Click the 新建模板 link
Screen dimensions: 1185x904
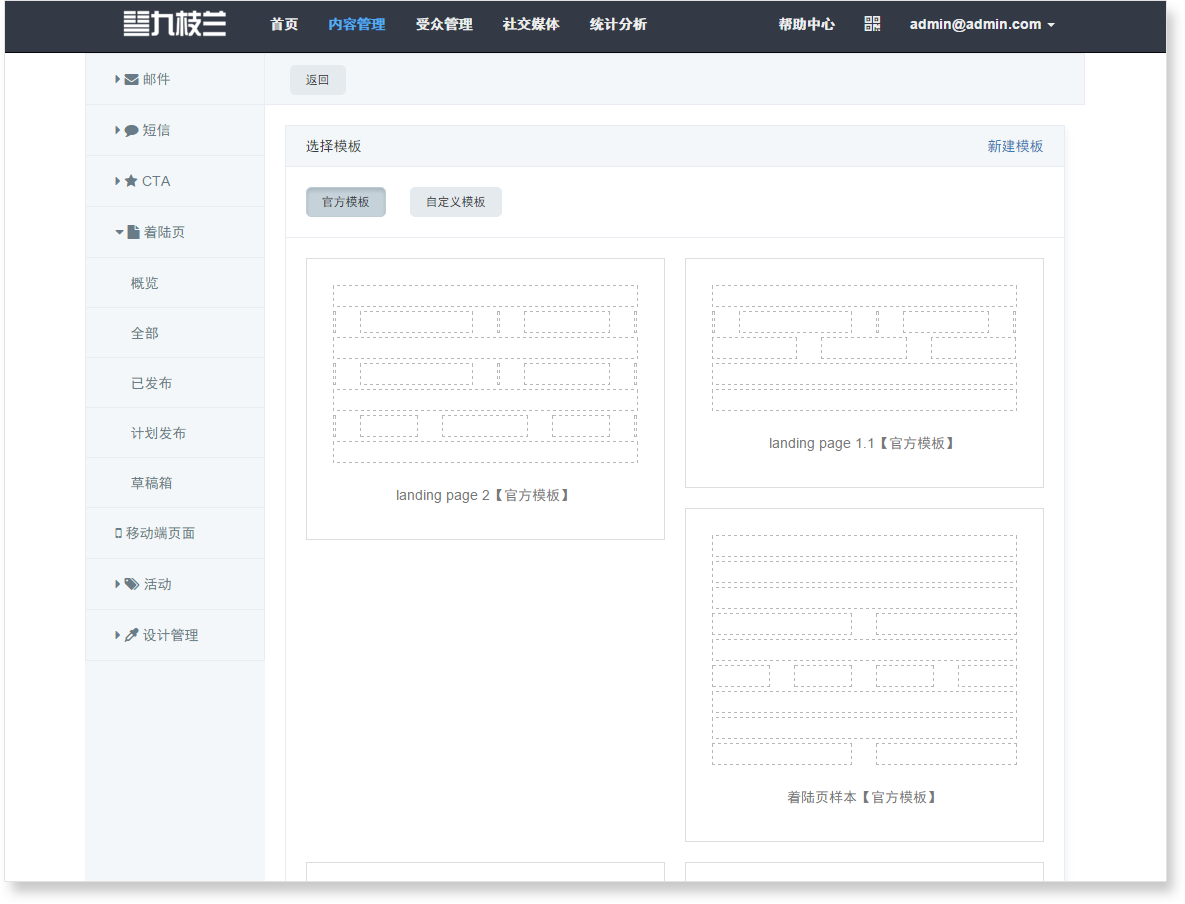(1015, 146)
